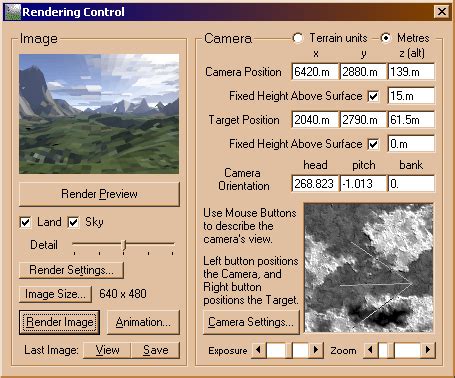Click the bank orientation field
The image size is (455, 378).
[x=411, y=184]
